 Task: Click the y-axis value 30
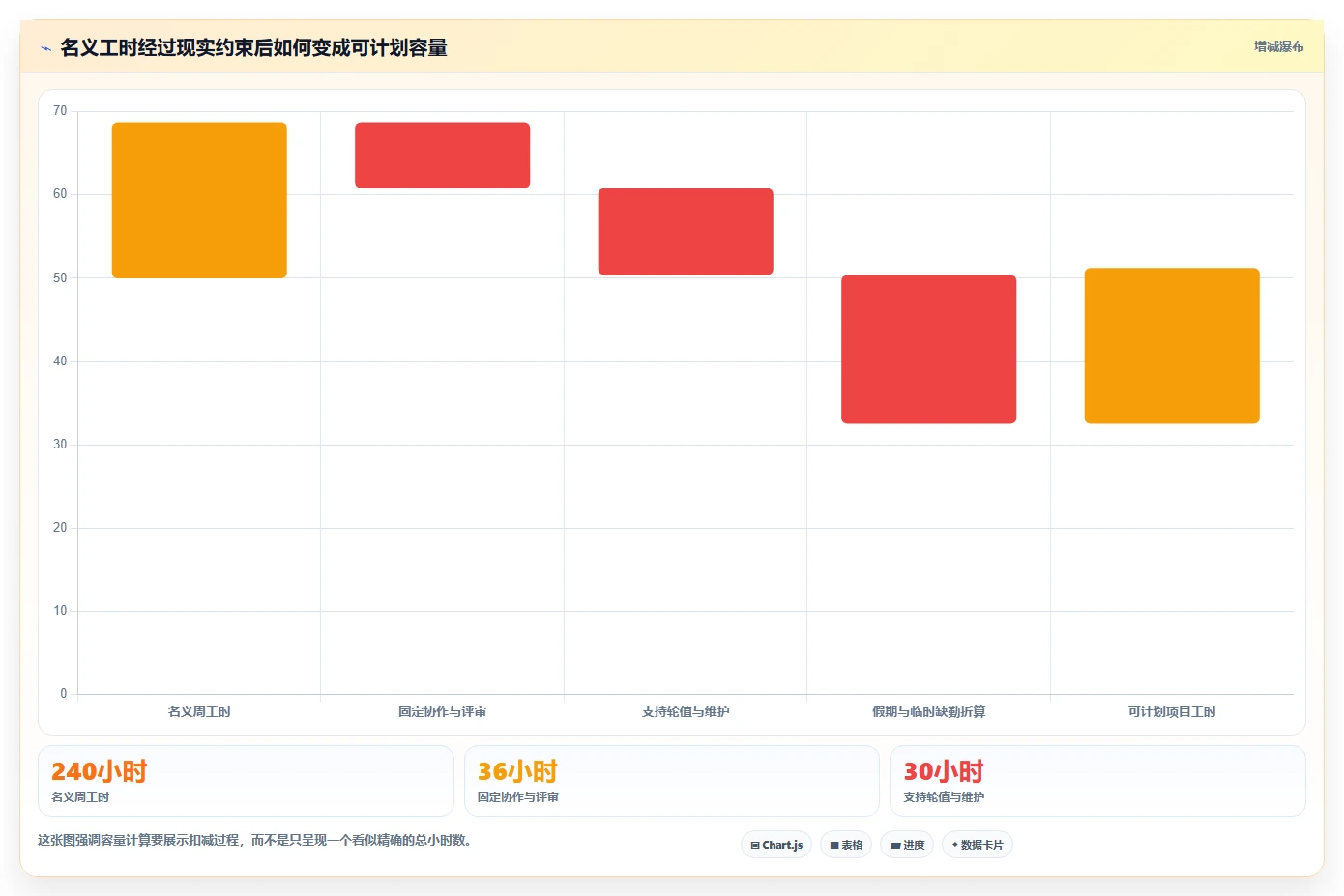(60, 445)
